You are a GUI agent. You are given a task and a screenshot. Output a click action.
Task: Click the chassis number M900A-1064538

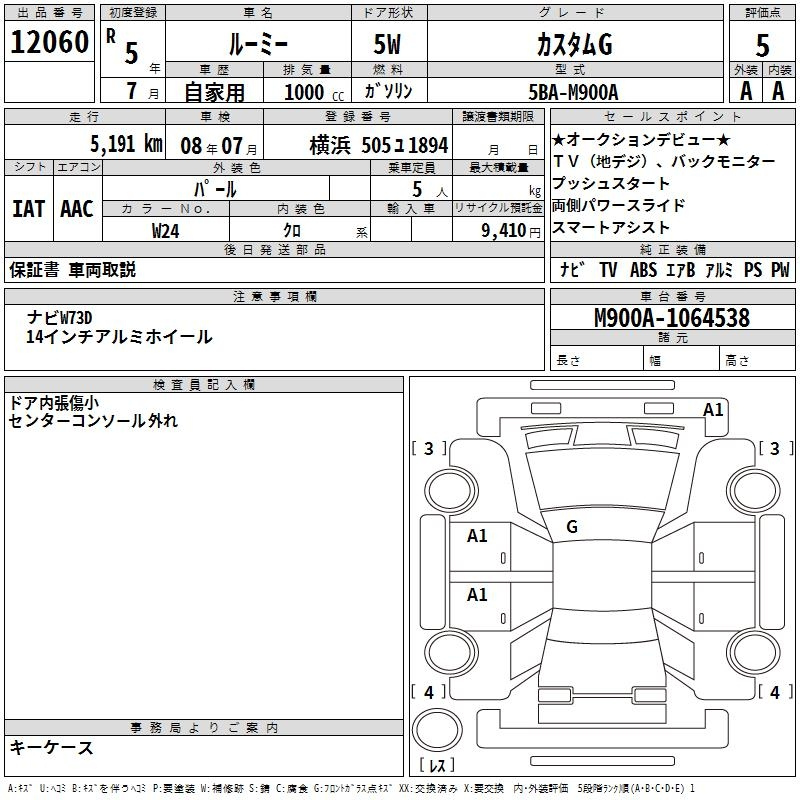pos(672,318)
